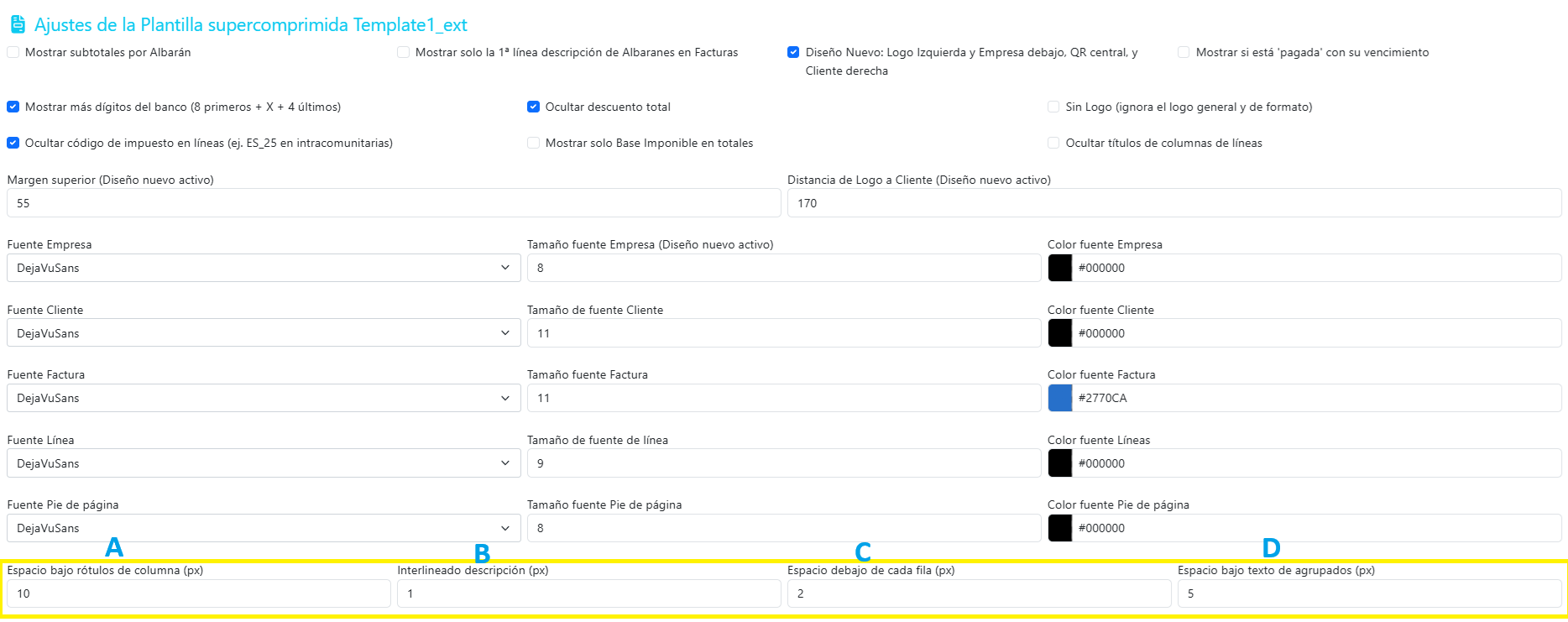The height and width of the screenshot is (622, 1568).
Task: Click the Color fuente Líneas black swatch
Action: (1060, 463)
